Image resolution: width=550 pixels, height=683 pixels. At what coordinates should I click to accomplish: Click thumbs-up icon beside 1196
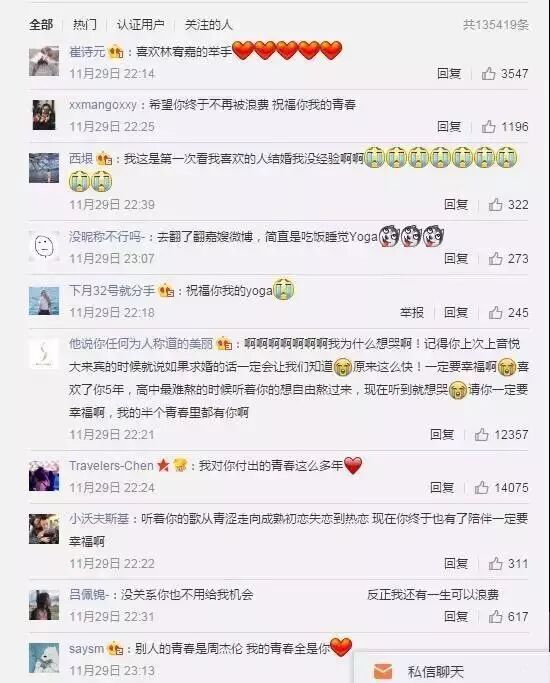click(488, 127)
